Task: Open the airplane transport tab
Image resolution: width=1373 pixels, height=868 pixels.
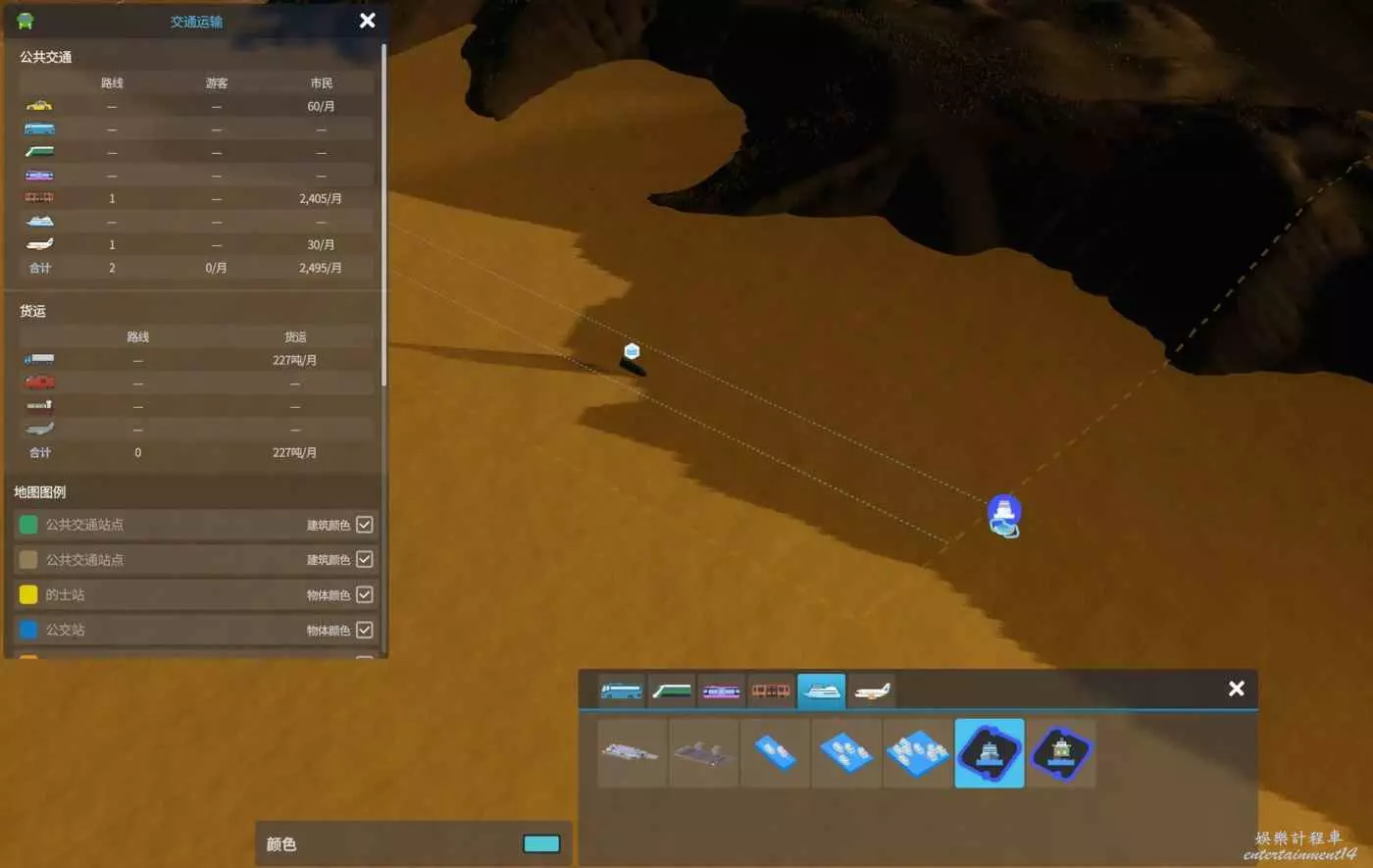Action: [871, 691]
